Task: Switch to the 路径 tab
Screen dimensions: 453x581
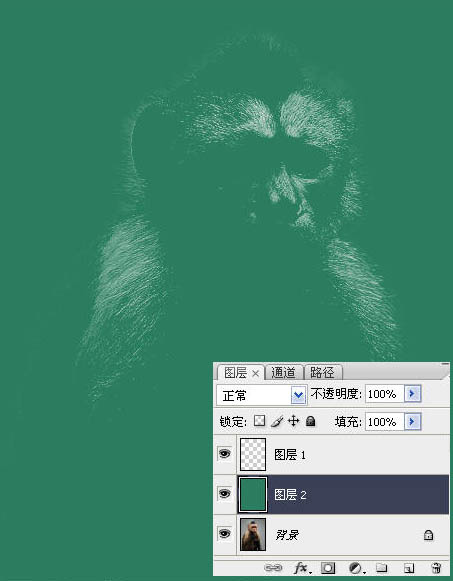Action: point(323,372)
